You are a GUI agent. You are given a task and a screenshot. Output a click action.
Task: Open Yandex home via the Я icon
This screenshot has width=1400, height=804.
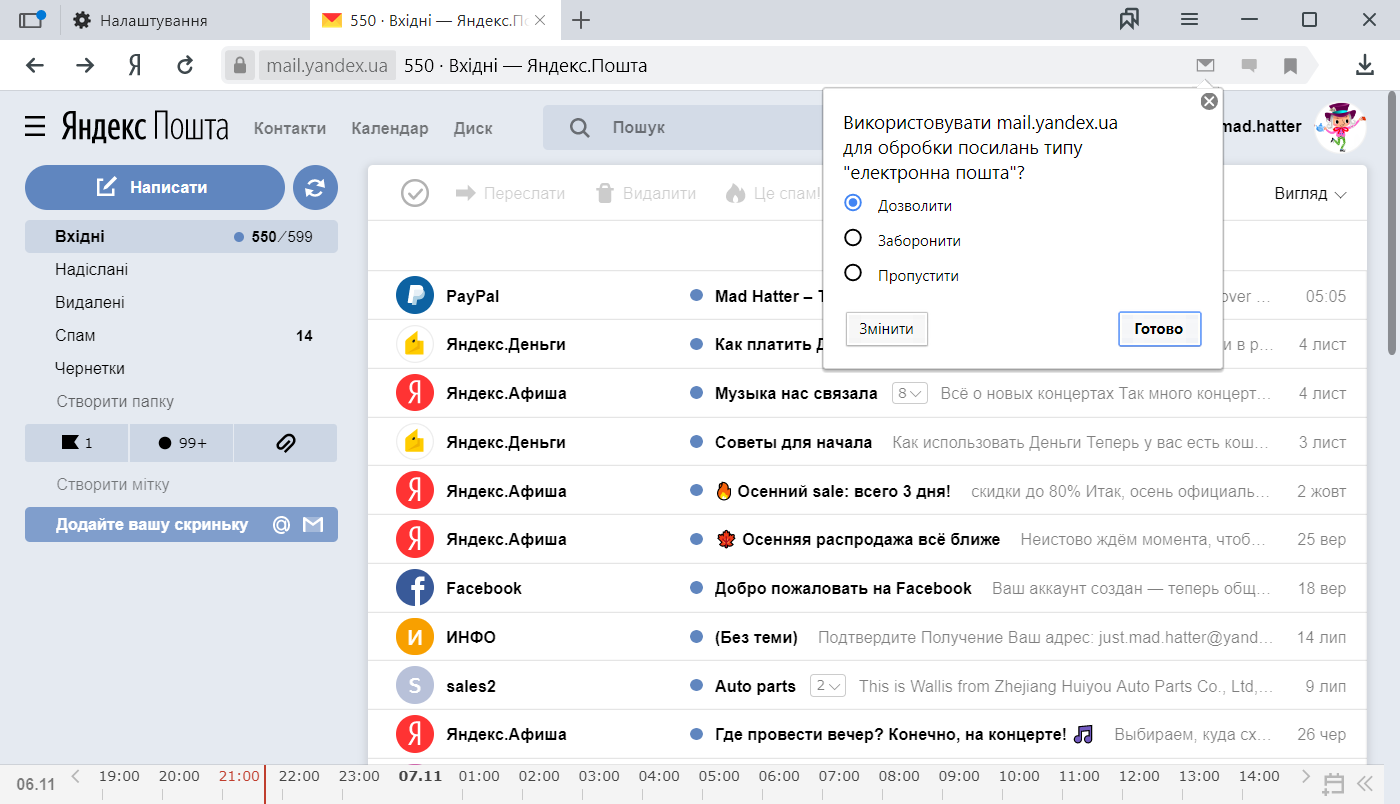coord(135,66)
